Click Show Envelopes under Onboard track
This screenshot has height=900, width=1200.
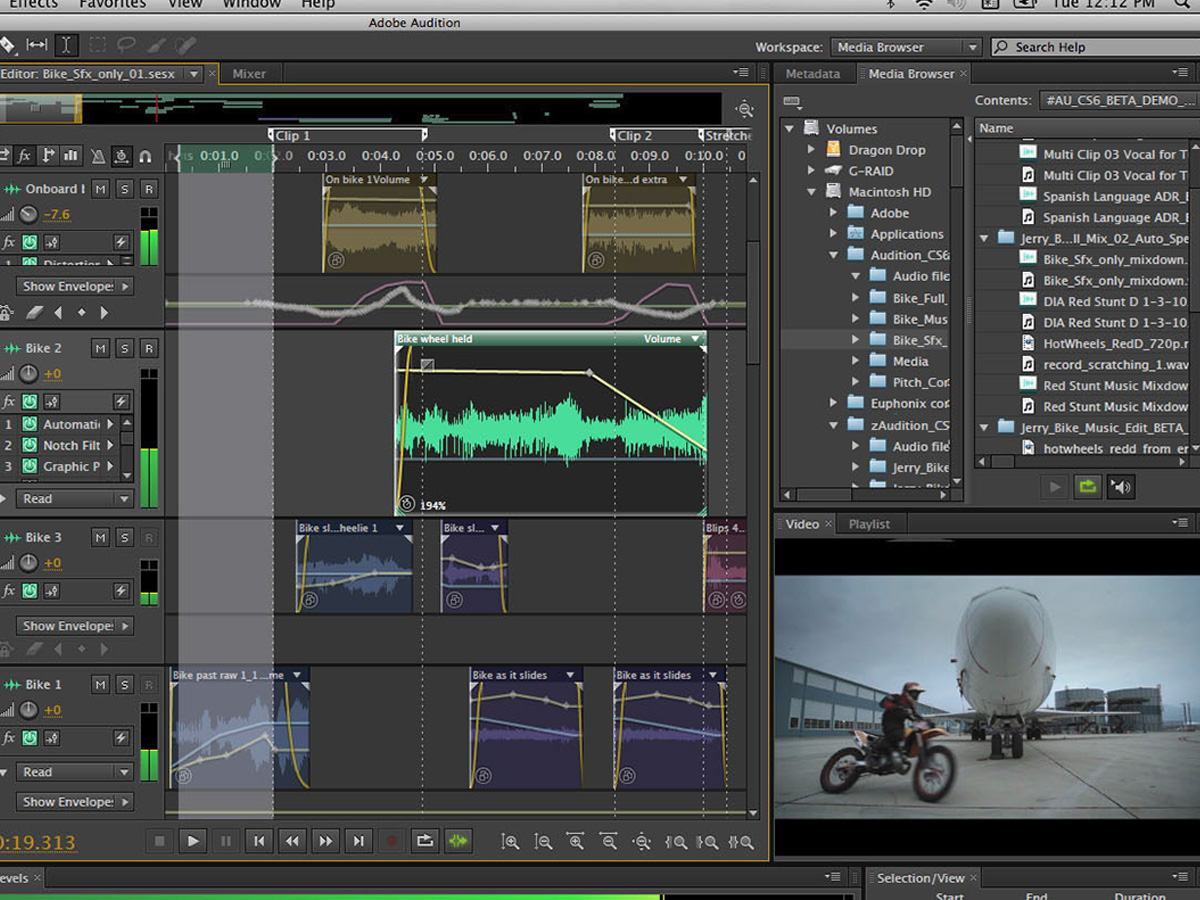pyautogui.click(x=75, y=286)
